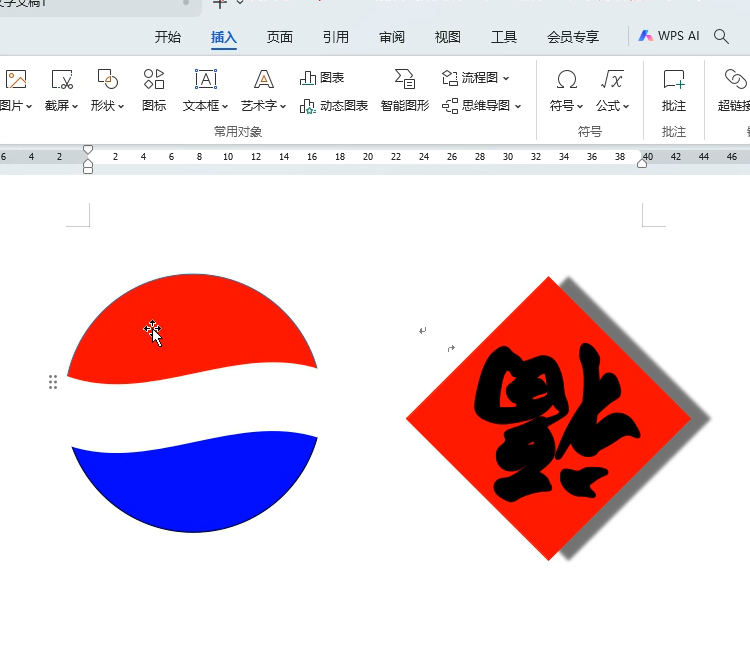Expand the 流程图 dropdown arrow
Image resolution: width=750 pixels, height=649 pixels.
pos(506,78)
